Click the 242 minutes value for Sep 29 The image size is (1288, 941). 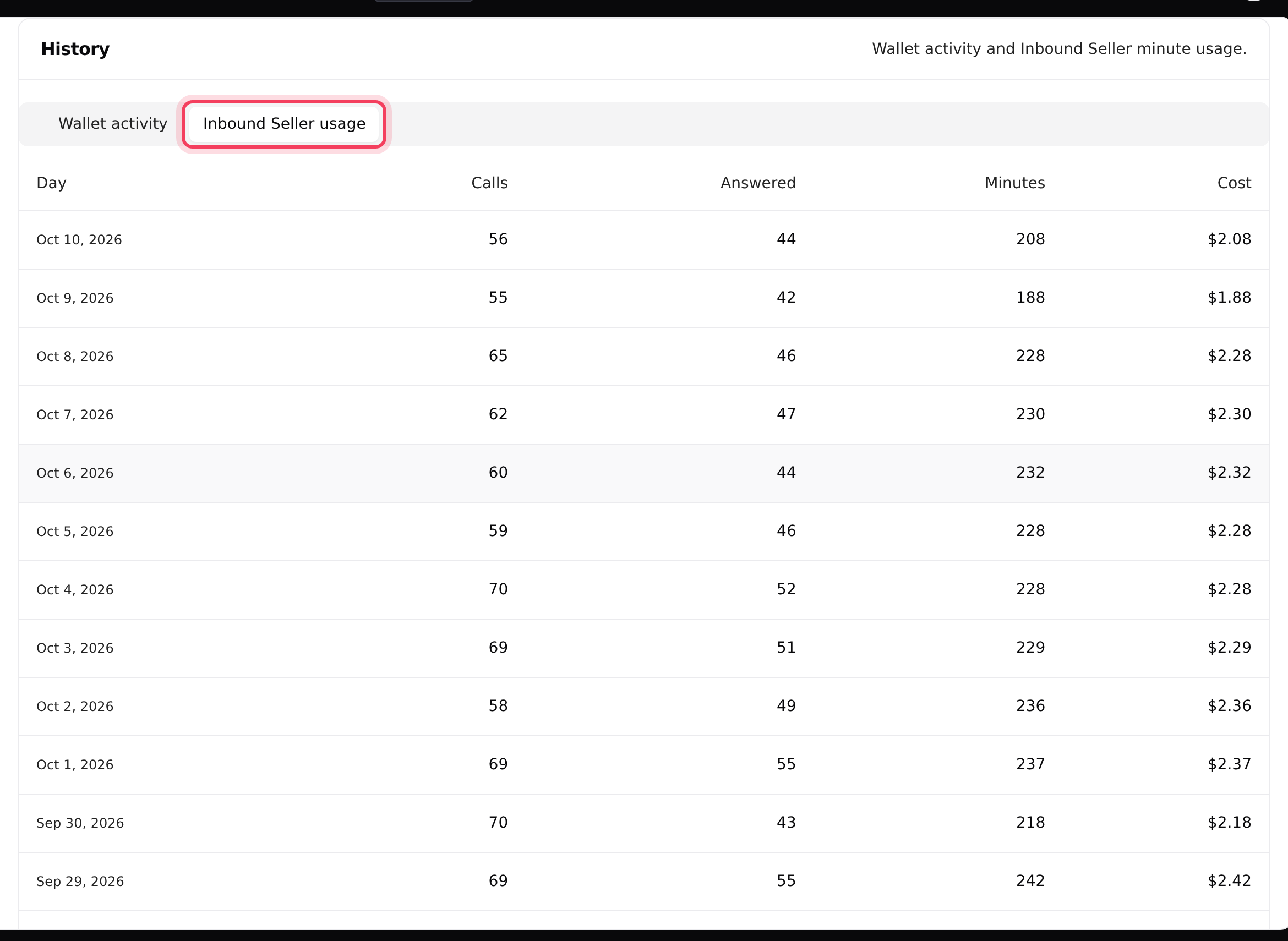click(x=1030, y=880)
